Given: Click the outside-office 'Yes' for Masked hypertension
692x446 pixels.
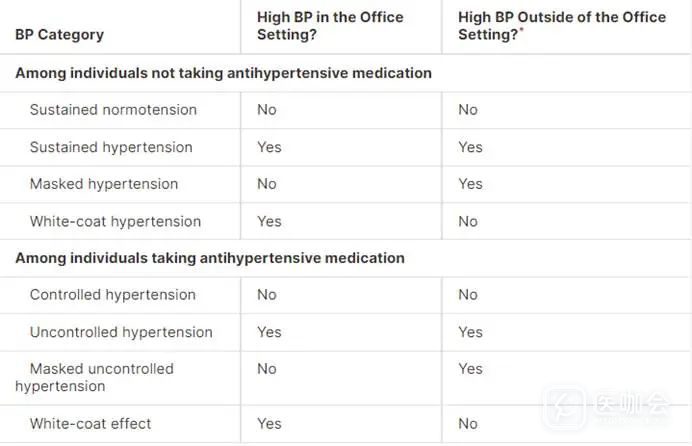Looking at the screenshot, I should [470, 184].
